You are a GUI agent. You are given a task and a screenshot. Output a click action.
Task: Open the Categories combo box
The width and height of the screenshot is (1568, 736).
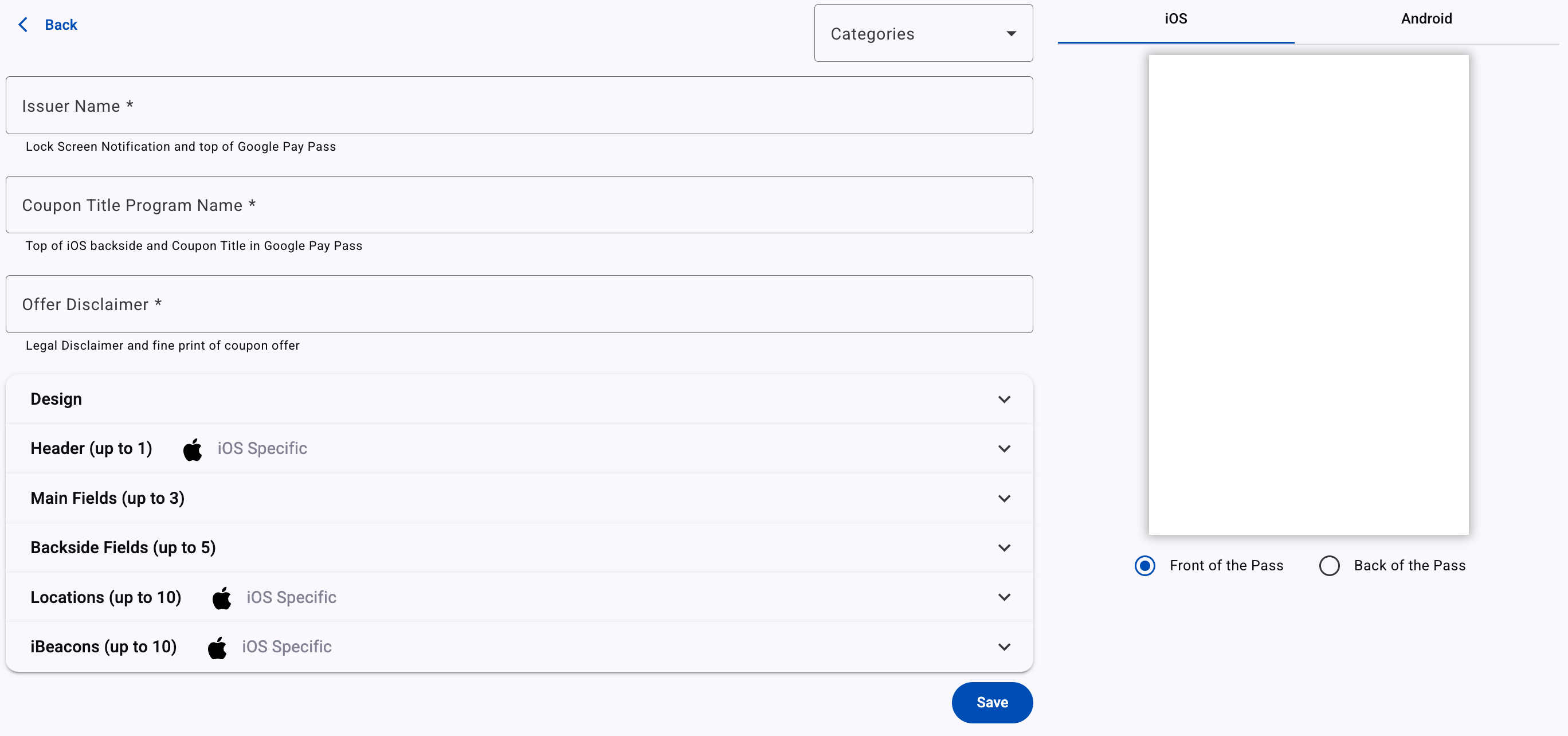pos(913,33)
